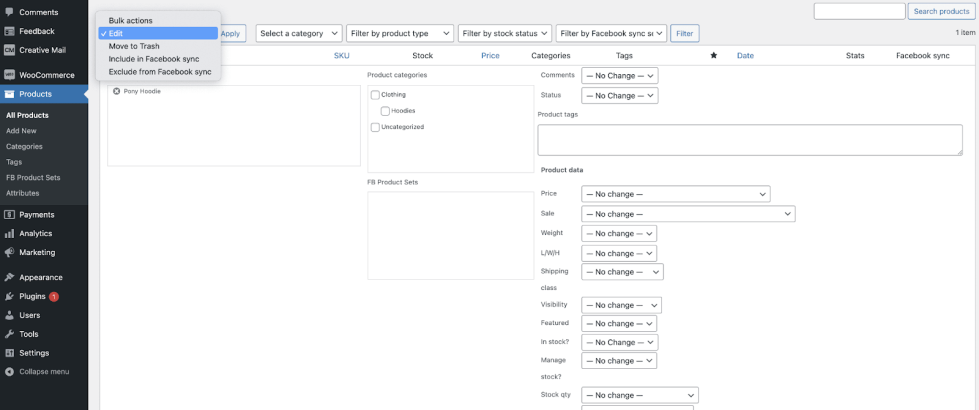
Task: Sort products by Date column
Action: (745, 56)
